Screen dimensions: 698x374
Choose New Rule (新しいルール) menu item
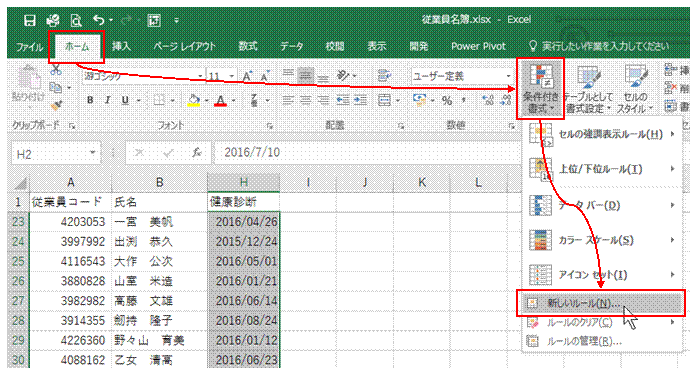pos(602,303)
